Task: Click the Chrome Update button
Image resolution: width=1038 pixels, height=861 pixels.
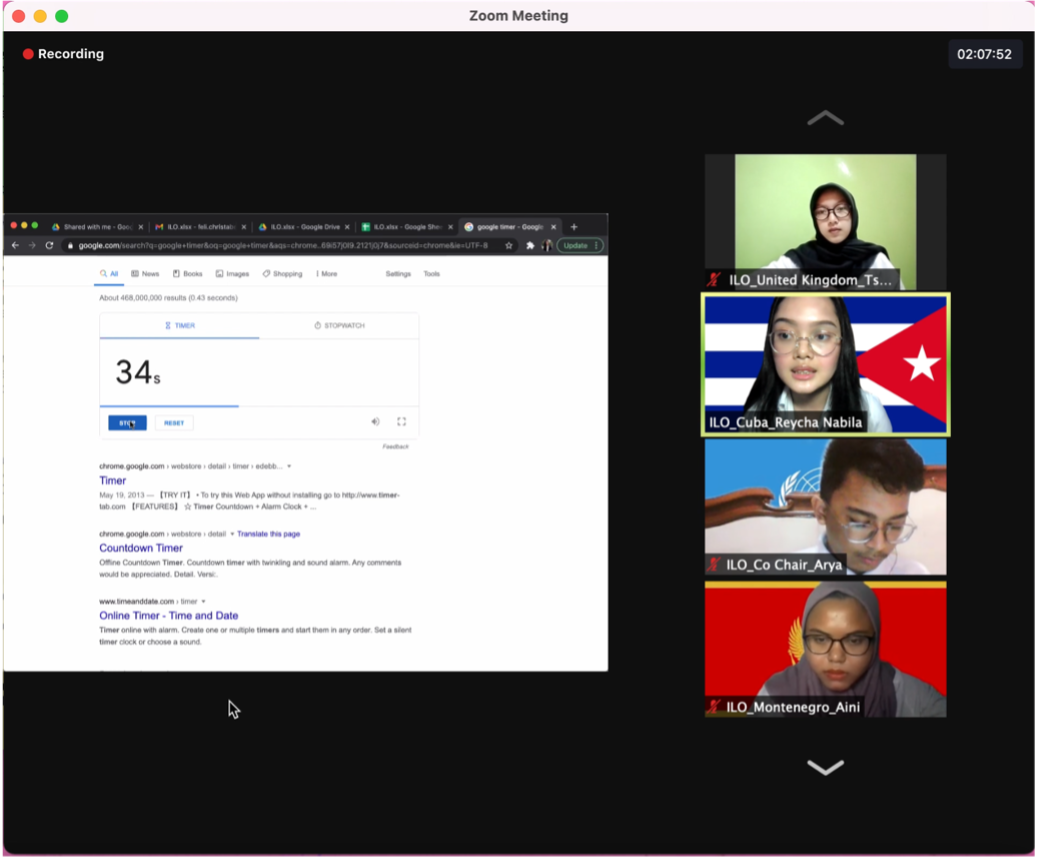Action: 579,245
